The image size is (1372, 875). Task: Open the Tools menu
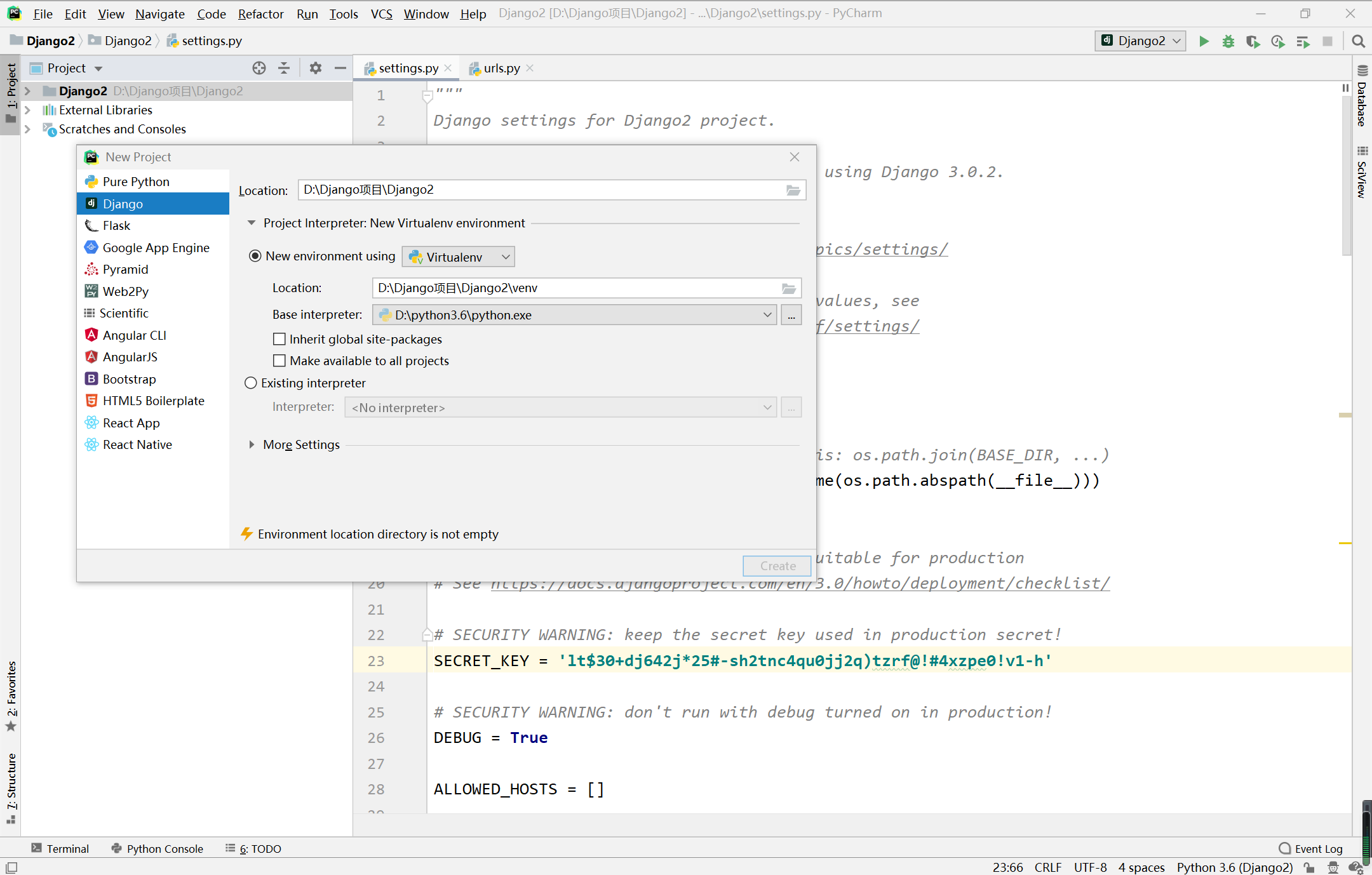point(343,13)
